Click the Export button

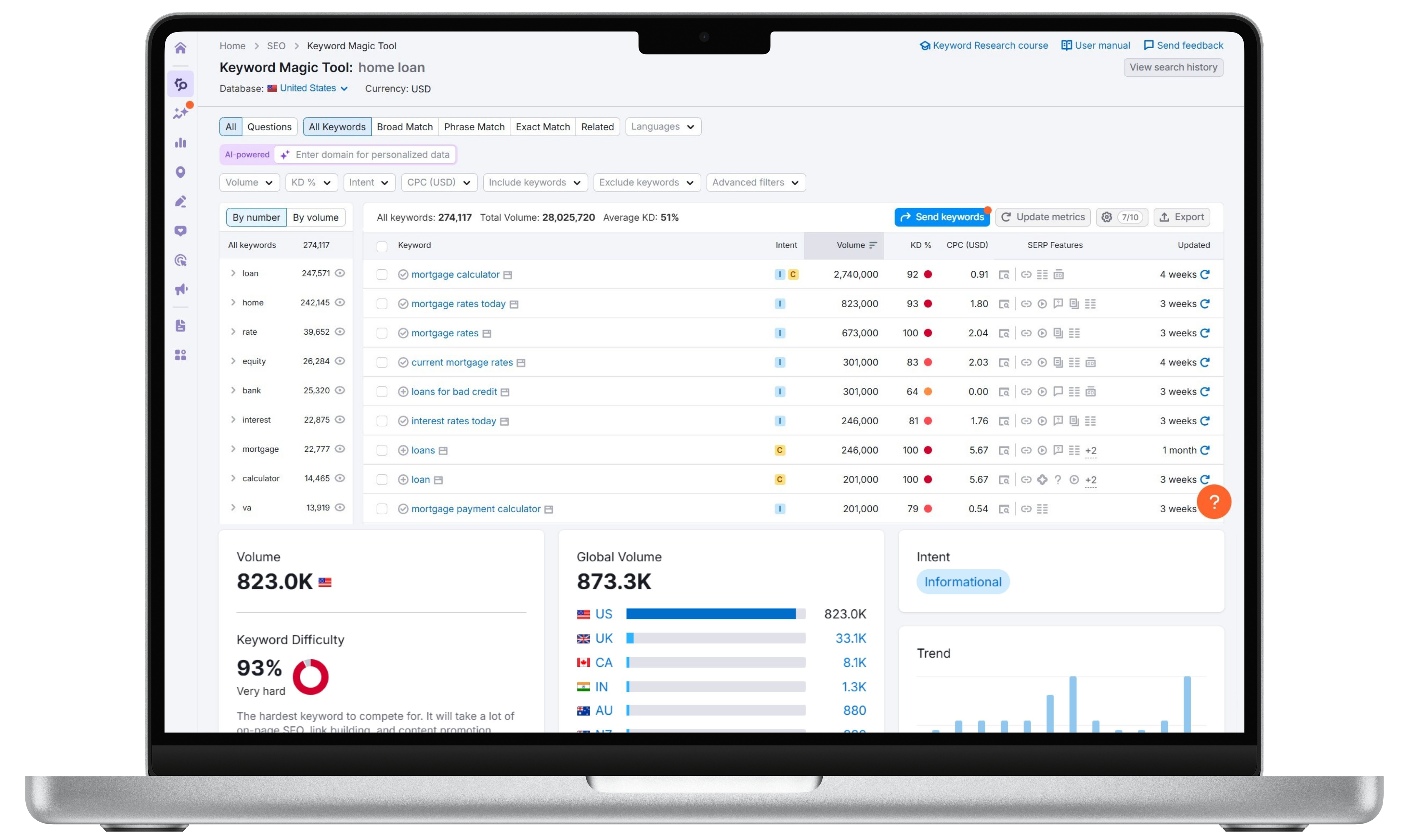coord(1181,217)
